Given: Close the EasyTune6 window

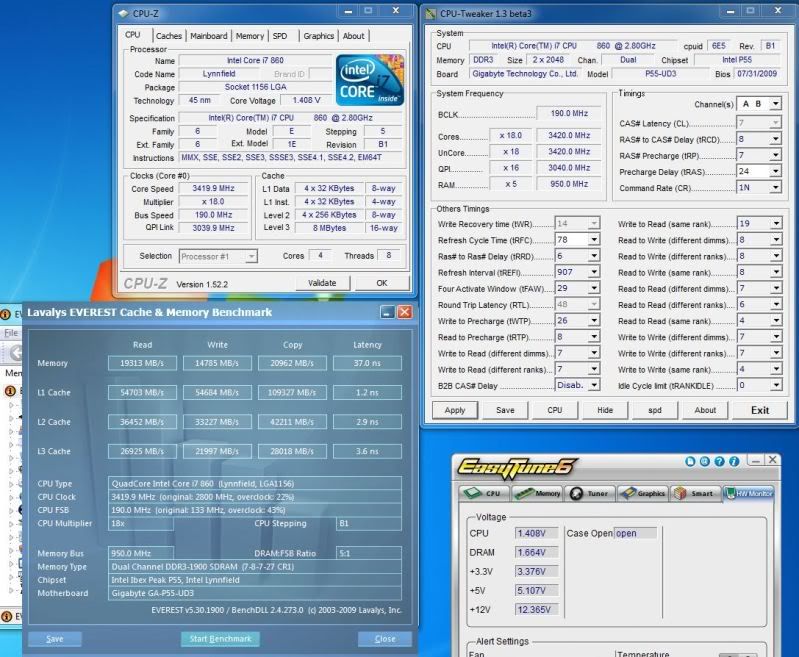Looking at the screenshot, I should 773,460.
